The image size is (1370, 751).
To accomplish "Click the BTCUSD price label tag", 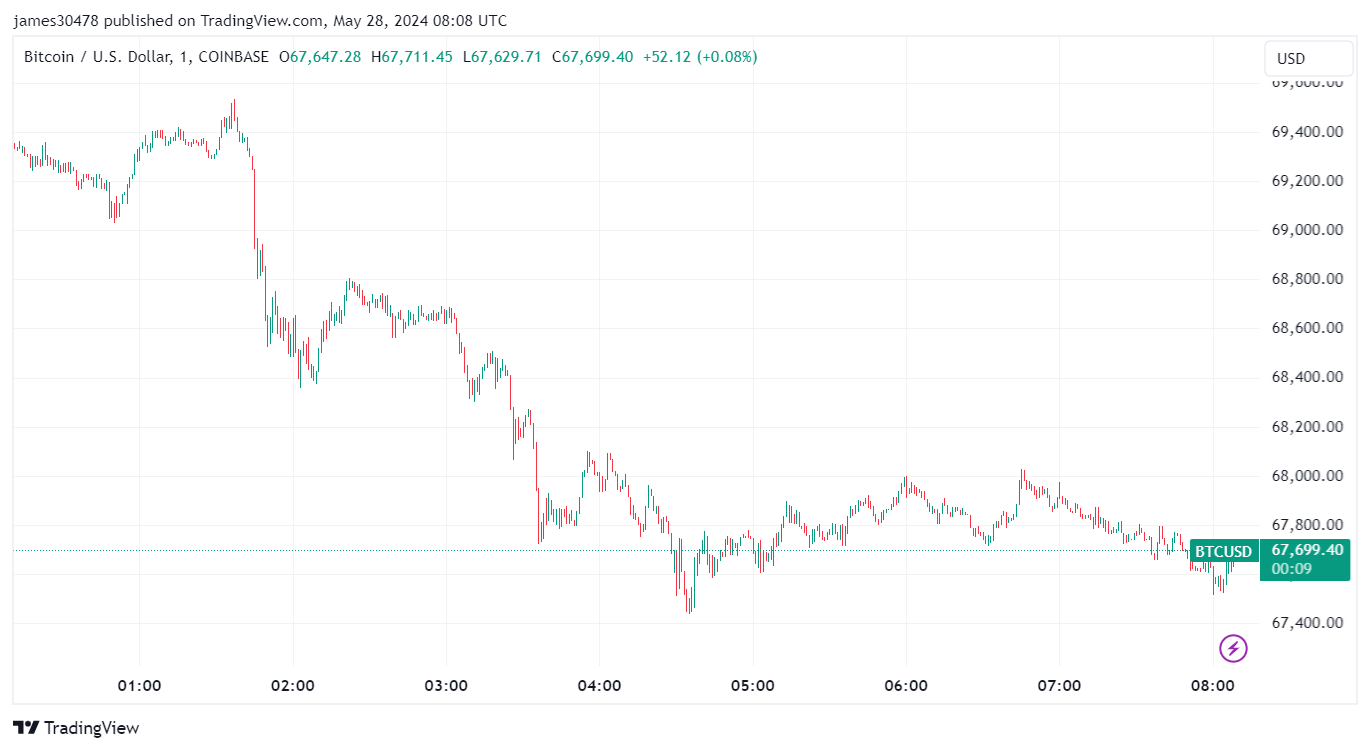I will (x=1223, y=551).
